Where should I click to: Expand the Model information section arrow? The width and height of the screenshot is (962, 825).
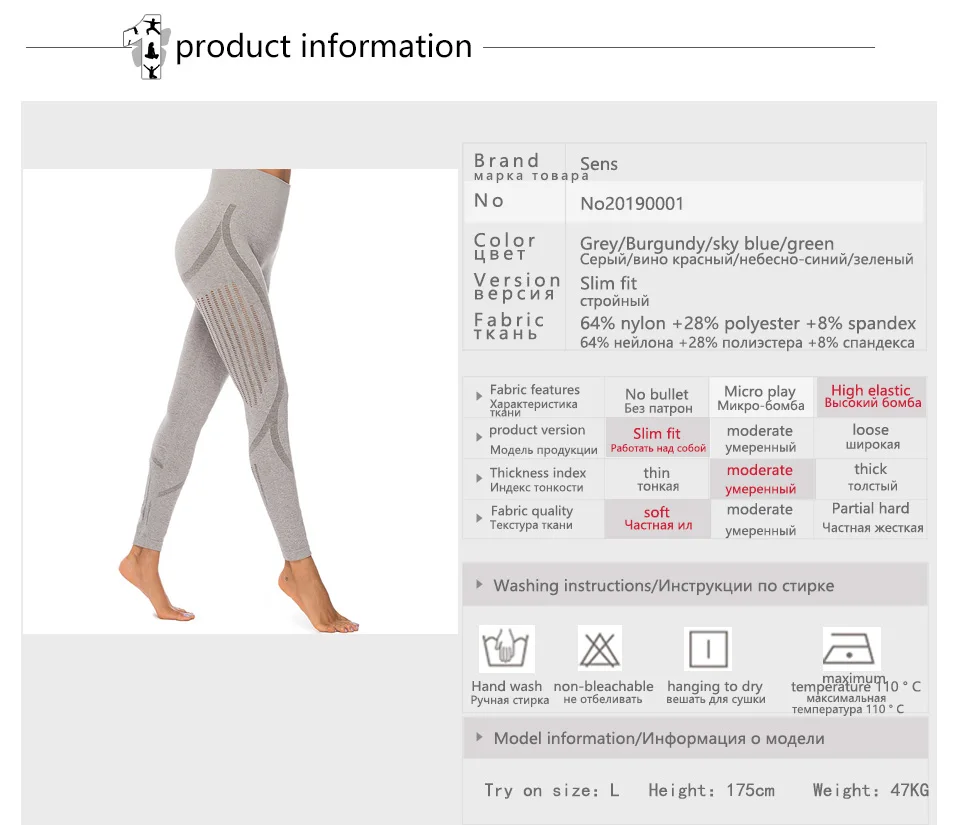[x=479, y=737]
